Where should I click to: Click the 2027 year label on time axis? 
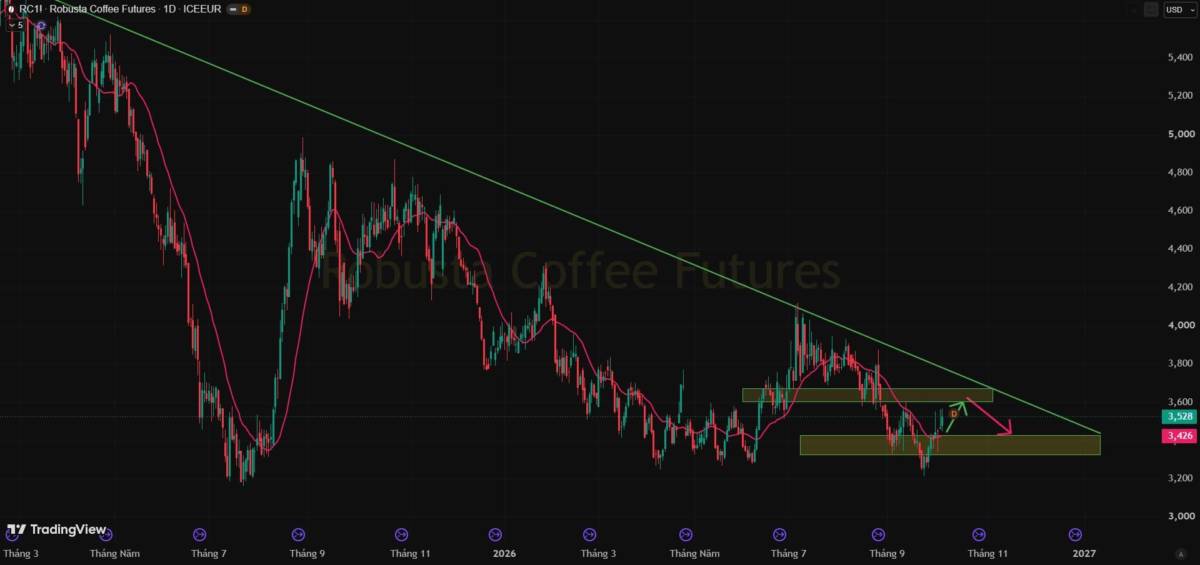tap(1084, 553)
